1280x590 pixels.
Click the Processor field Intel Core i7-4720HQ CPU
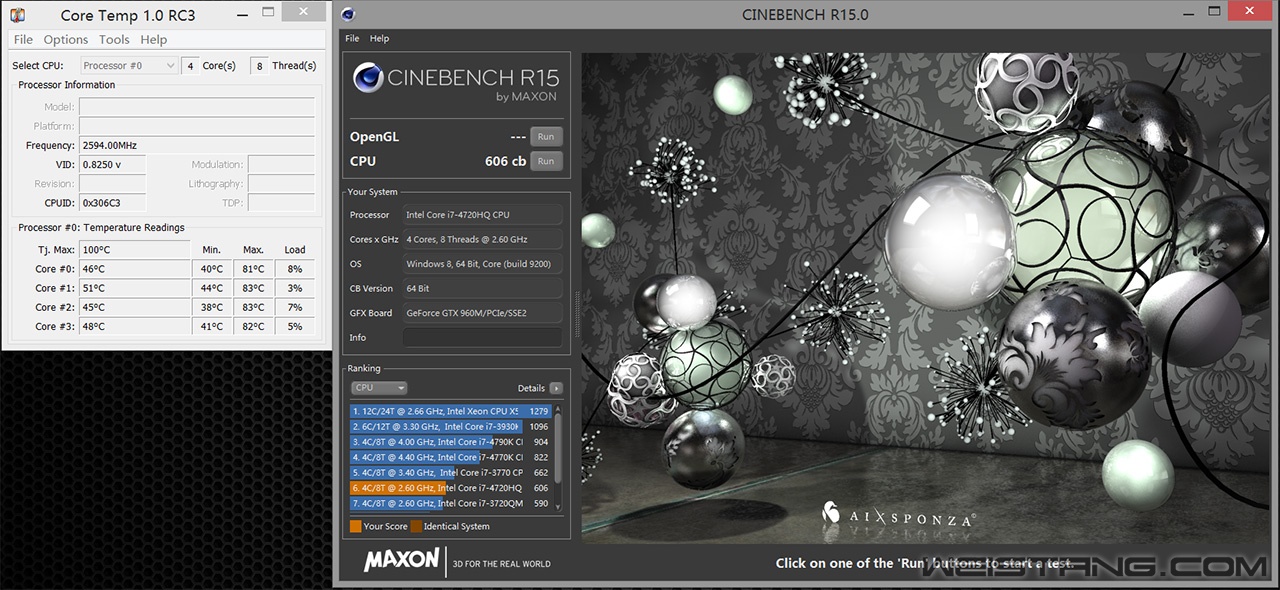[482, 215]
